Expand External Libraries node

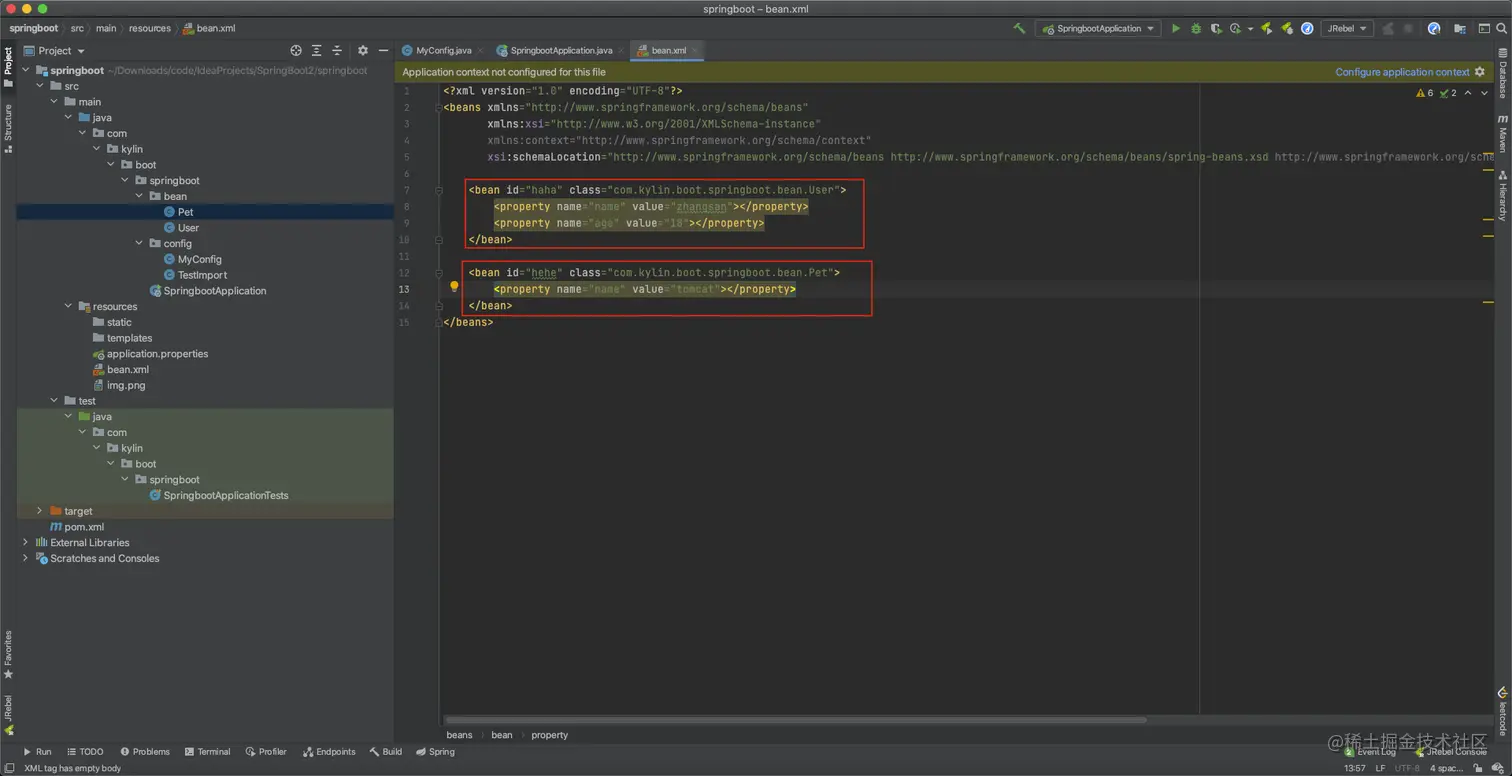pyautogui.click(x=26, y=542)
